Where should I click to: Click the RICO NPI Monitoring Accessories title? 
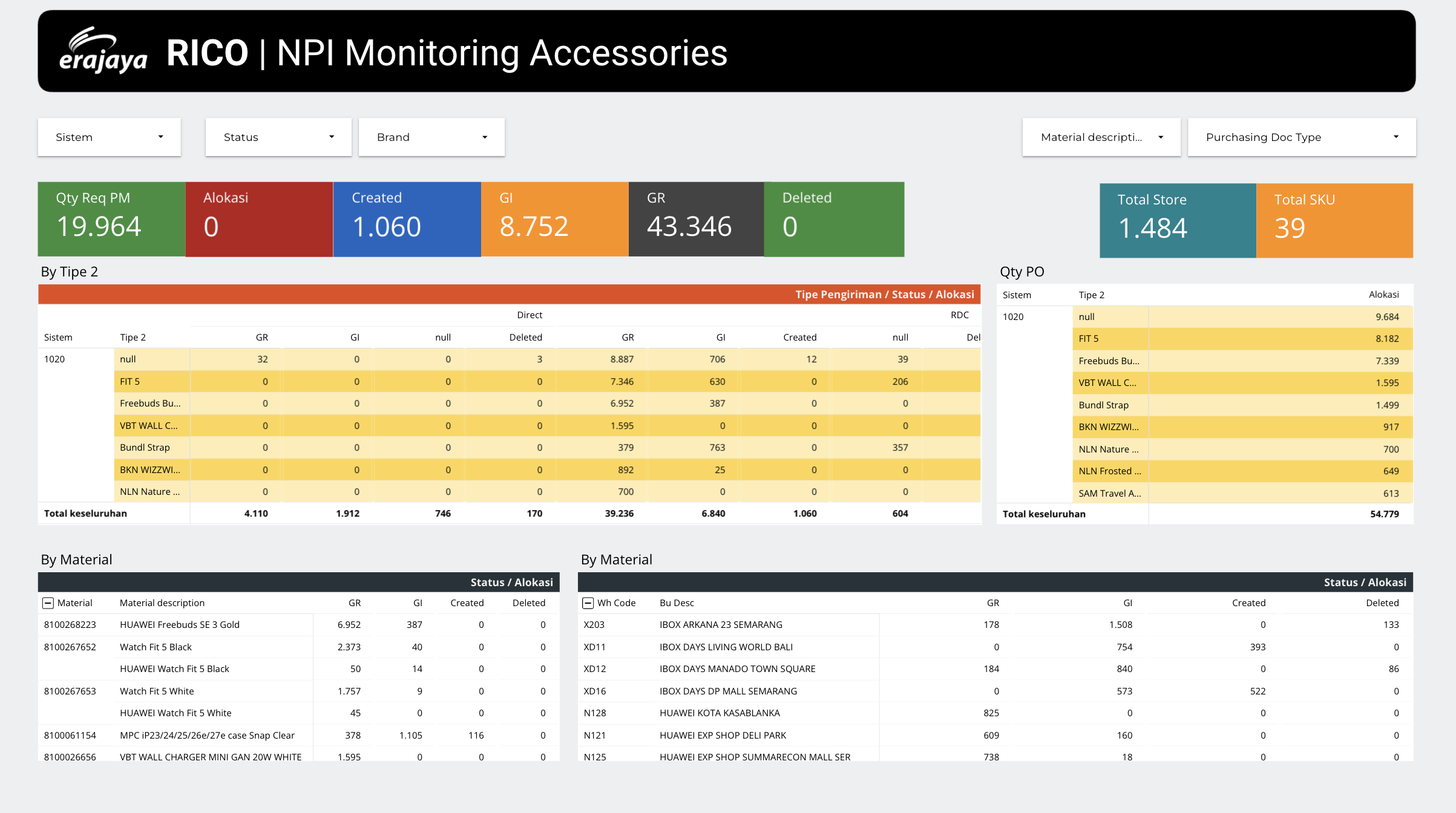point(447,53)
